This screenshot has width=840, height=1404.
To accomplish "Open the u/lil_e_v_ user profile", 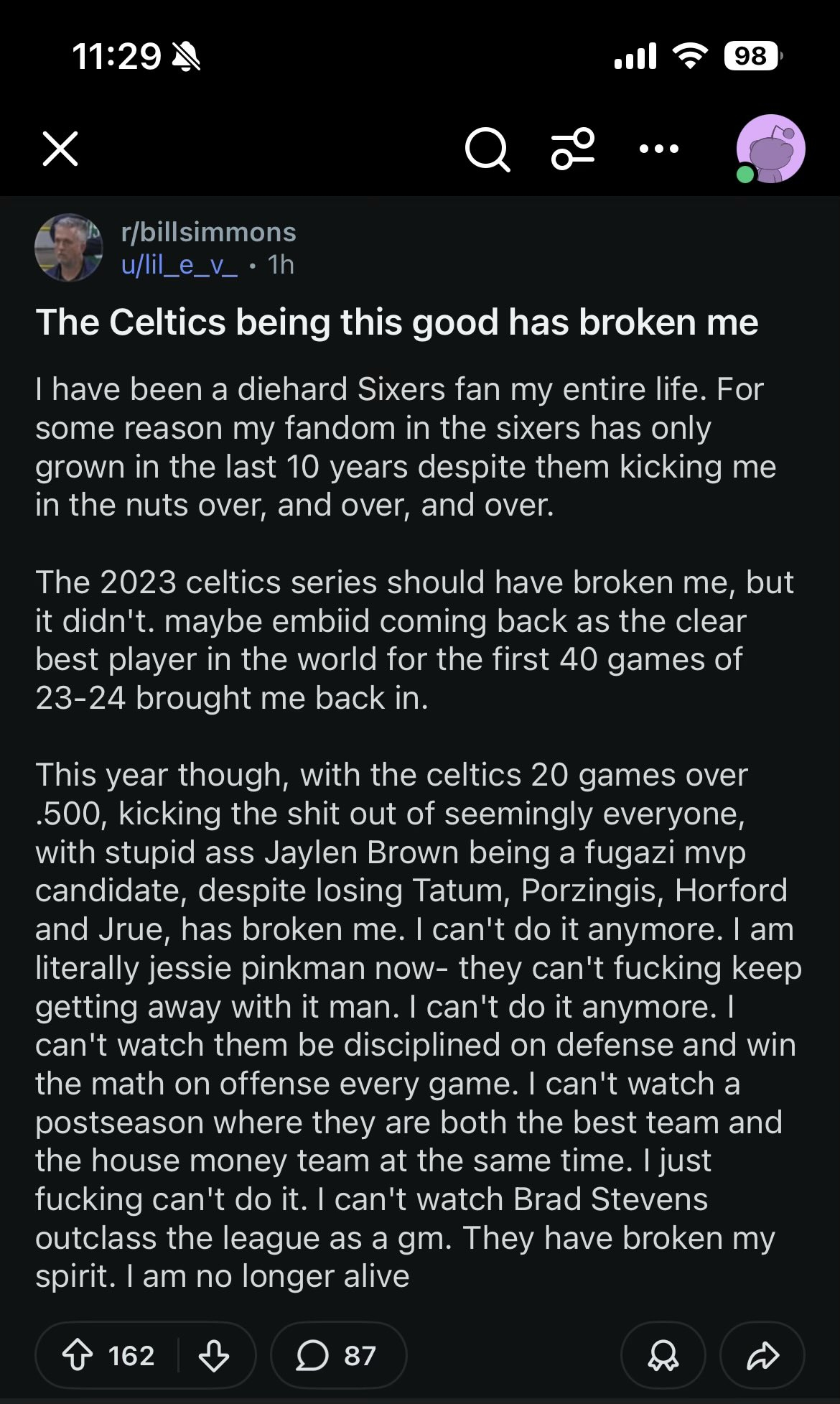I will tap(179, 265).
